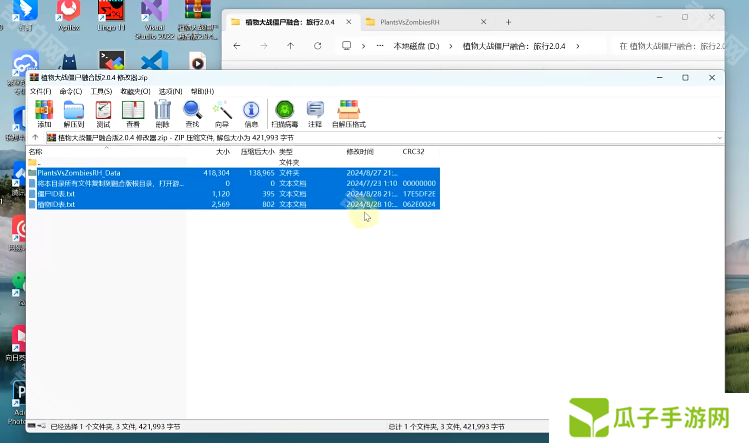Click 本地磁盘 (D:) breadcrumb in Explorer

(x=416, y=46)
